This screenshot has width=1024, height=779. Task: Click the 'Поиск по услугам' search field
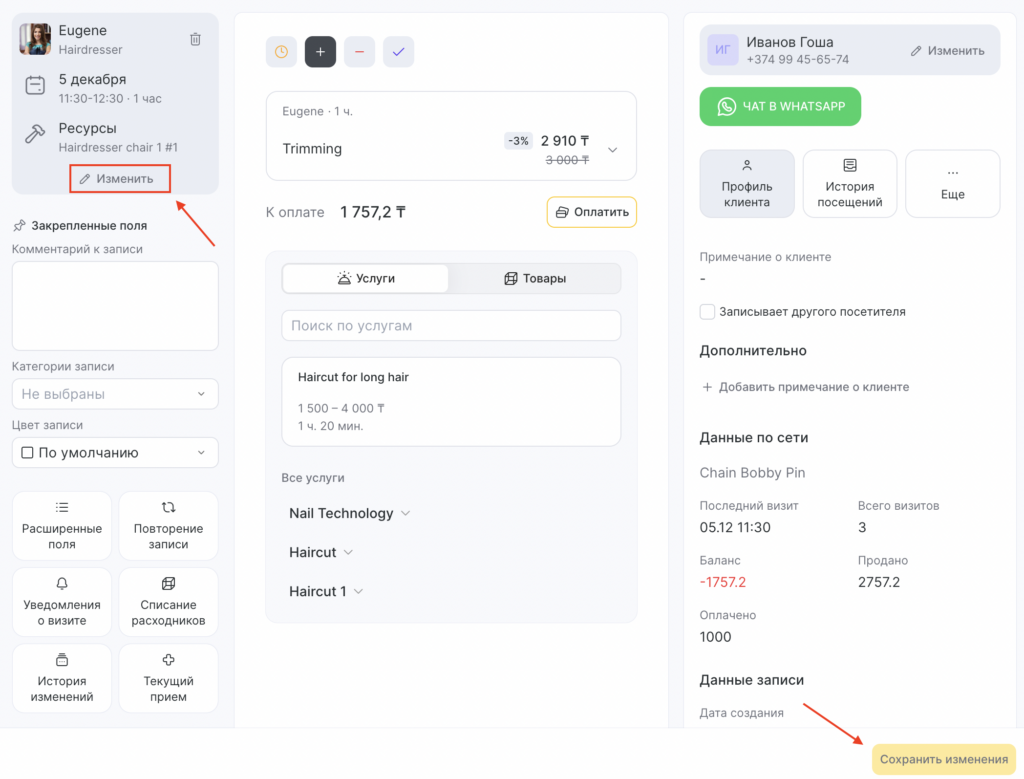tap(451, 325)
